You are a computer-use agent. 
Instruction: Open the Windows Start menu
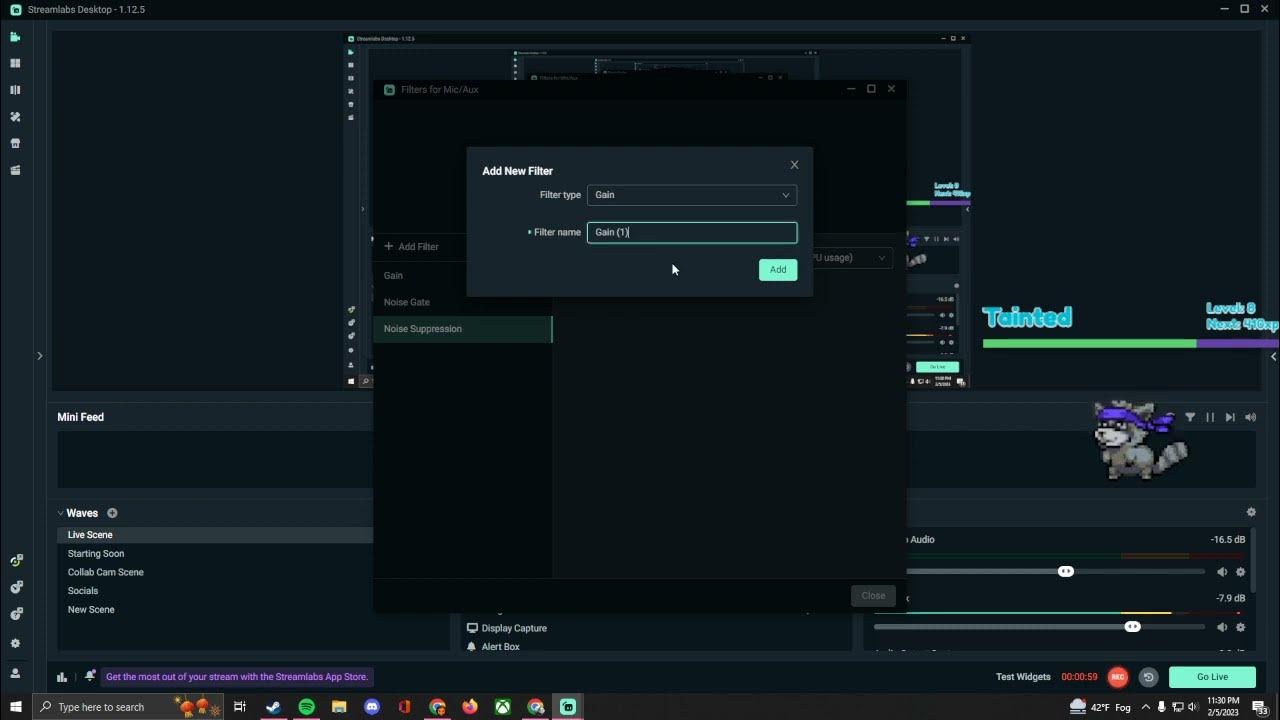pos(15,707)
